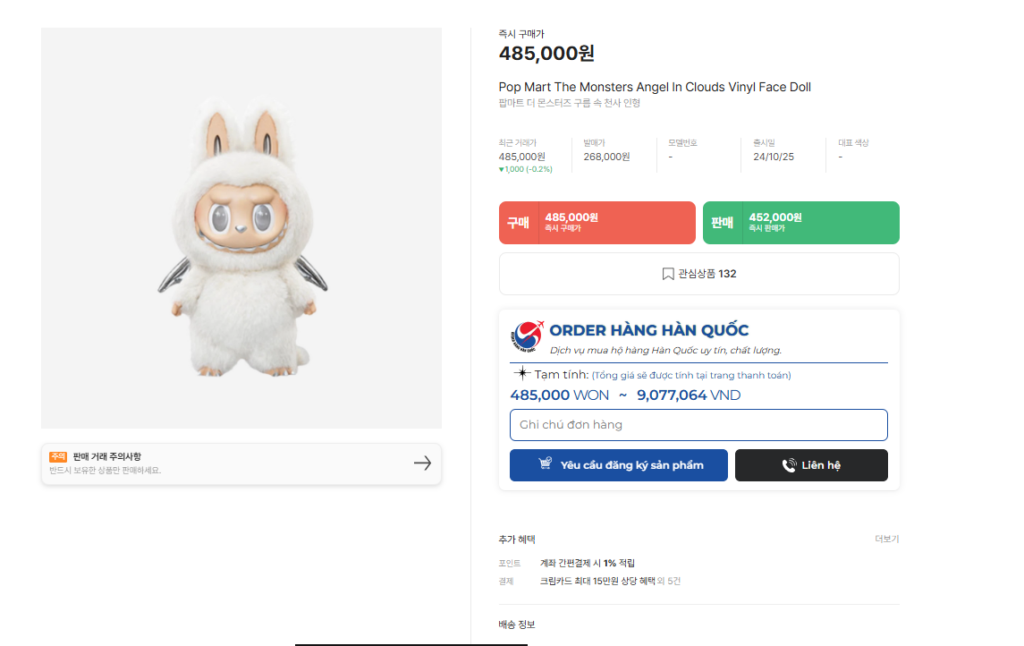1024x646 pixels.
Task: Click the 배송 정보 section heading
Action: coord(517,625)
